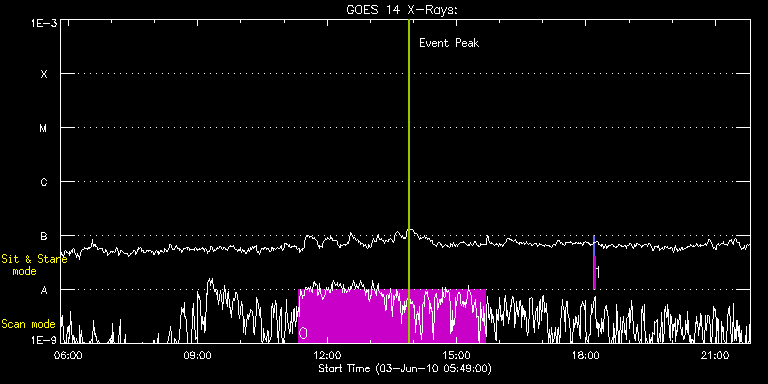Click the '0' label inside magenta region
This screenshot has width=768, height=384.
[303, 334]
